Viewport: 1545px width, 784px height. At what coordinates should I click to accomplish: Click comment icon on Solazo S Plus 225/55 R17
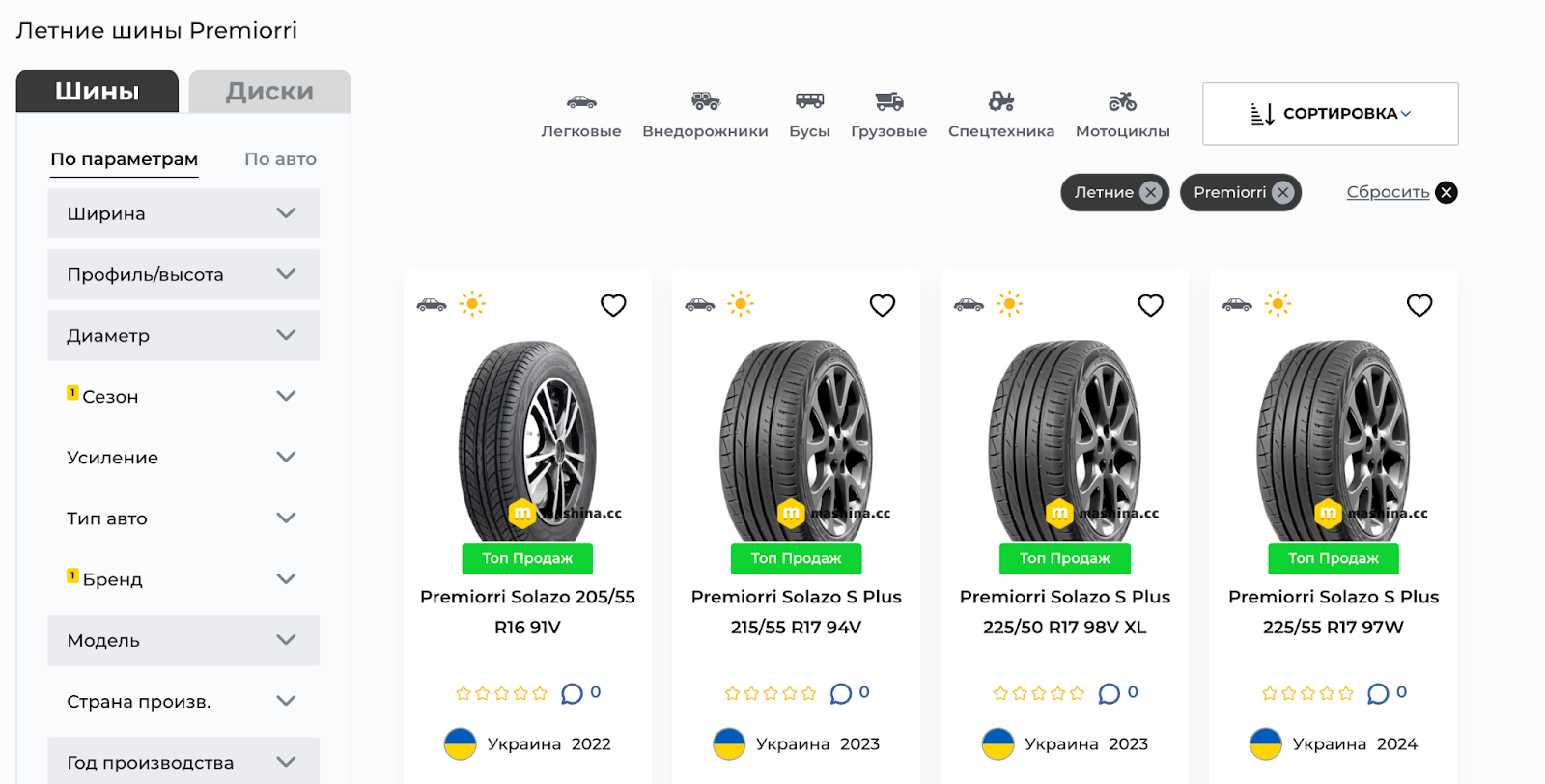click(1378, 693)
